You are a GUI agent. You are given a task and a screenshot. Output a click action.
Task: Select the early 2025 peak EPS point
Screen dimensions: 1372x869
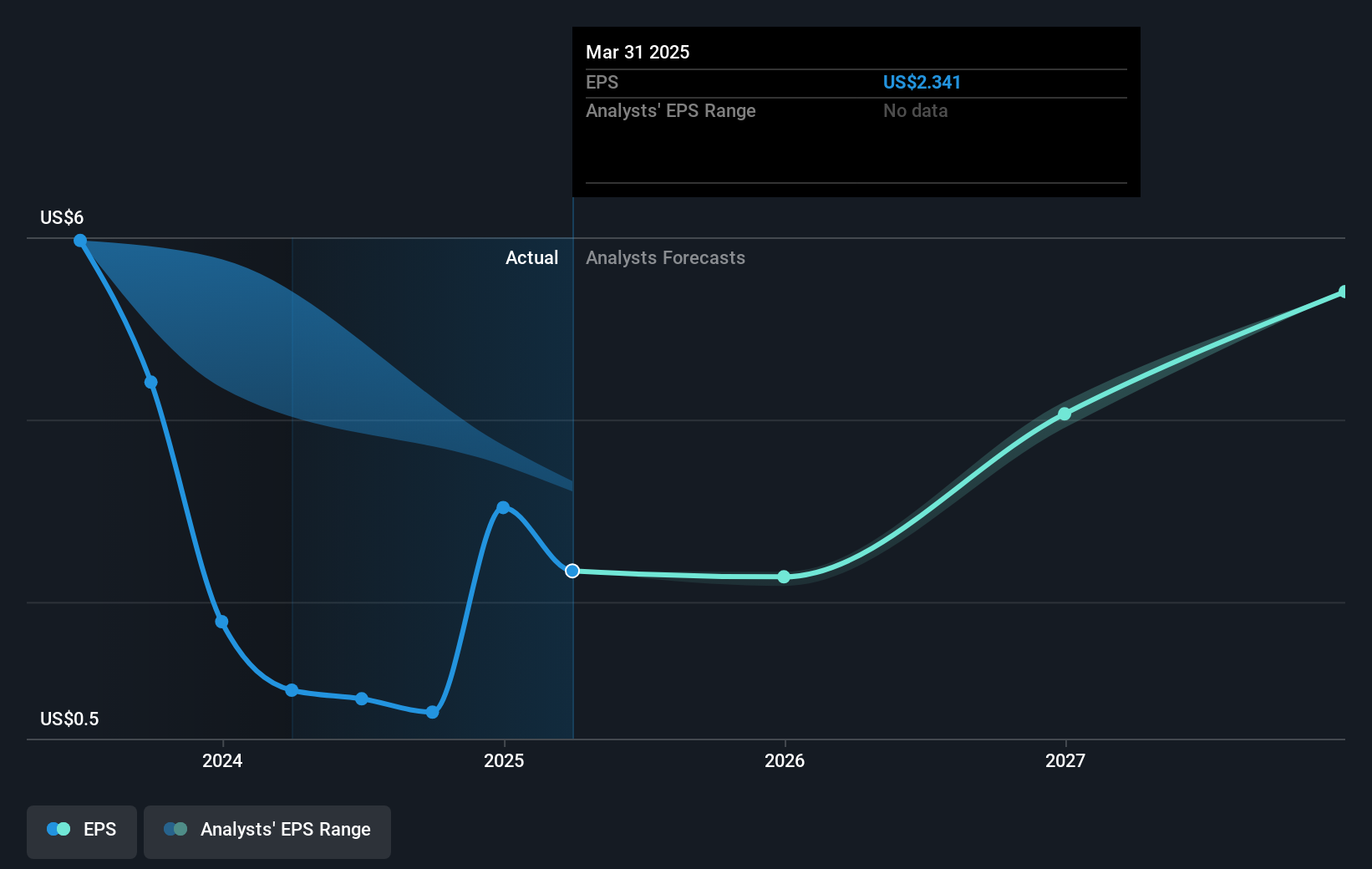tap(503, 507)
